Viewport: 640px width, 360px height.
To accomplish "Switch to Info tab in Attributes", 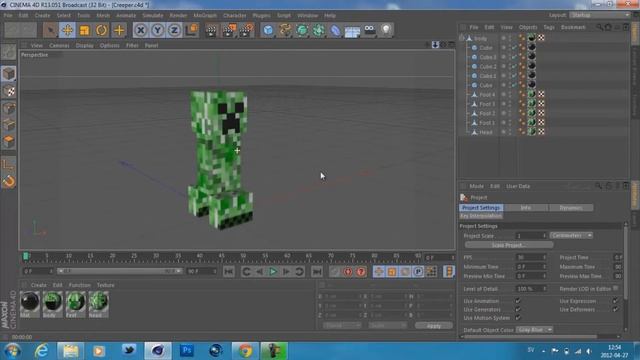I will point(526,208).
